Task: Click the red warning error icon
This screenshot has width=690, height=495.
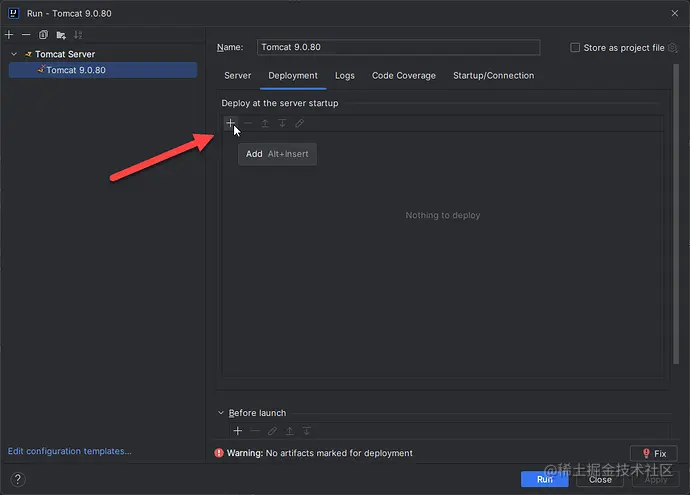Action: 219,453
